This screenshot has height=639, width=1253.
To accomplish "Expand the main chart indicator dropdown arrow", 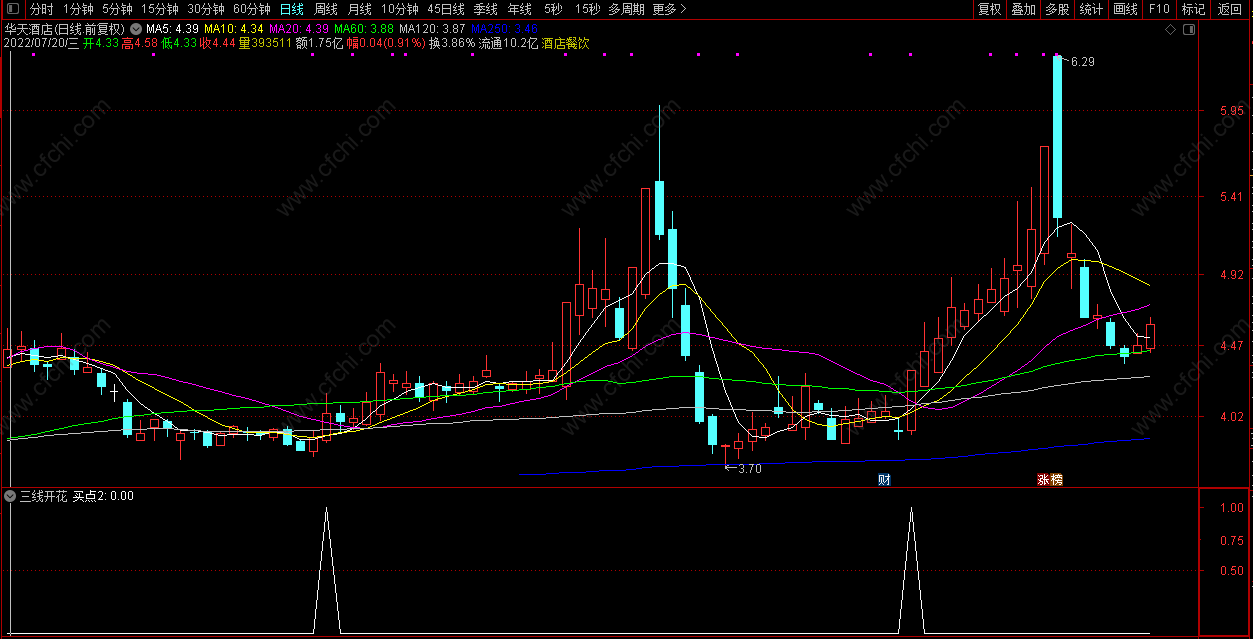I will (x=136, y=29).
